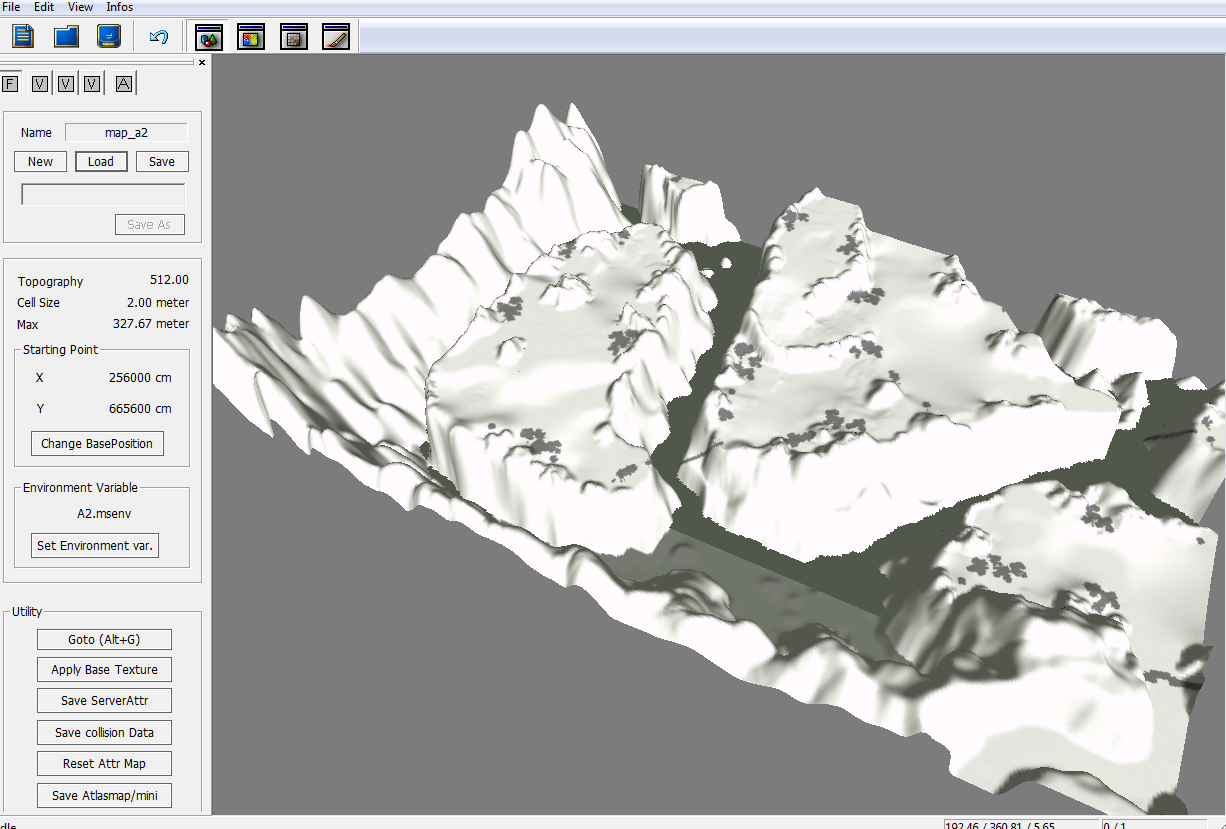Click the Set Environment var. button
Screen dimensions: 1226x829
[x=96, y=546]
